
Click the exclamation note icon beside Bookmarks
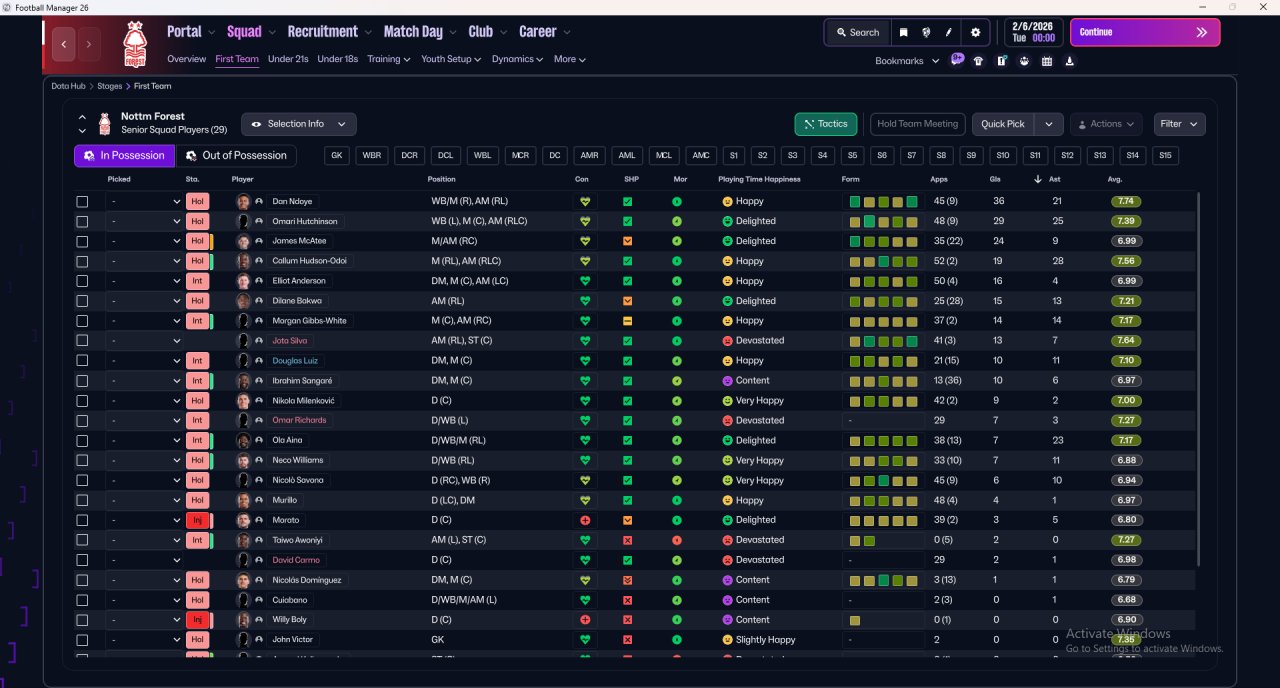pyautogui.click(x=1001, y=61)
